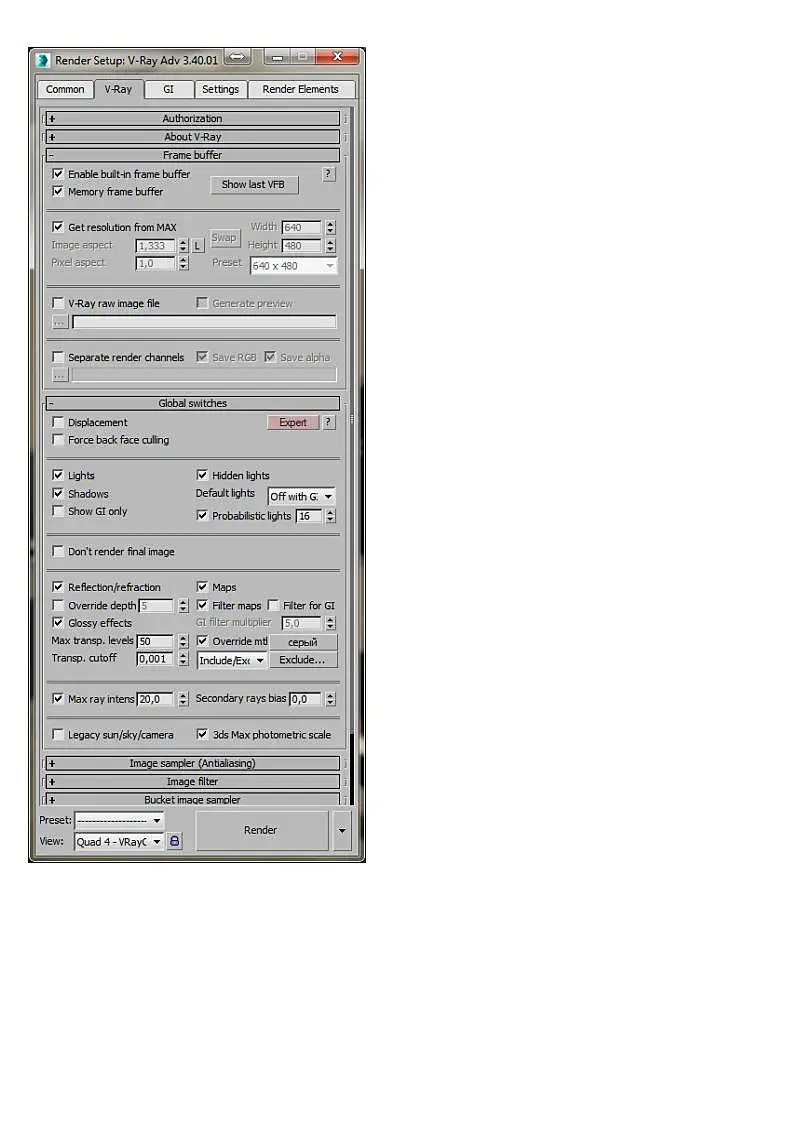Click the Max ray intens spinner arrows
The image size is (797, 1123).
(183, 699)
